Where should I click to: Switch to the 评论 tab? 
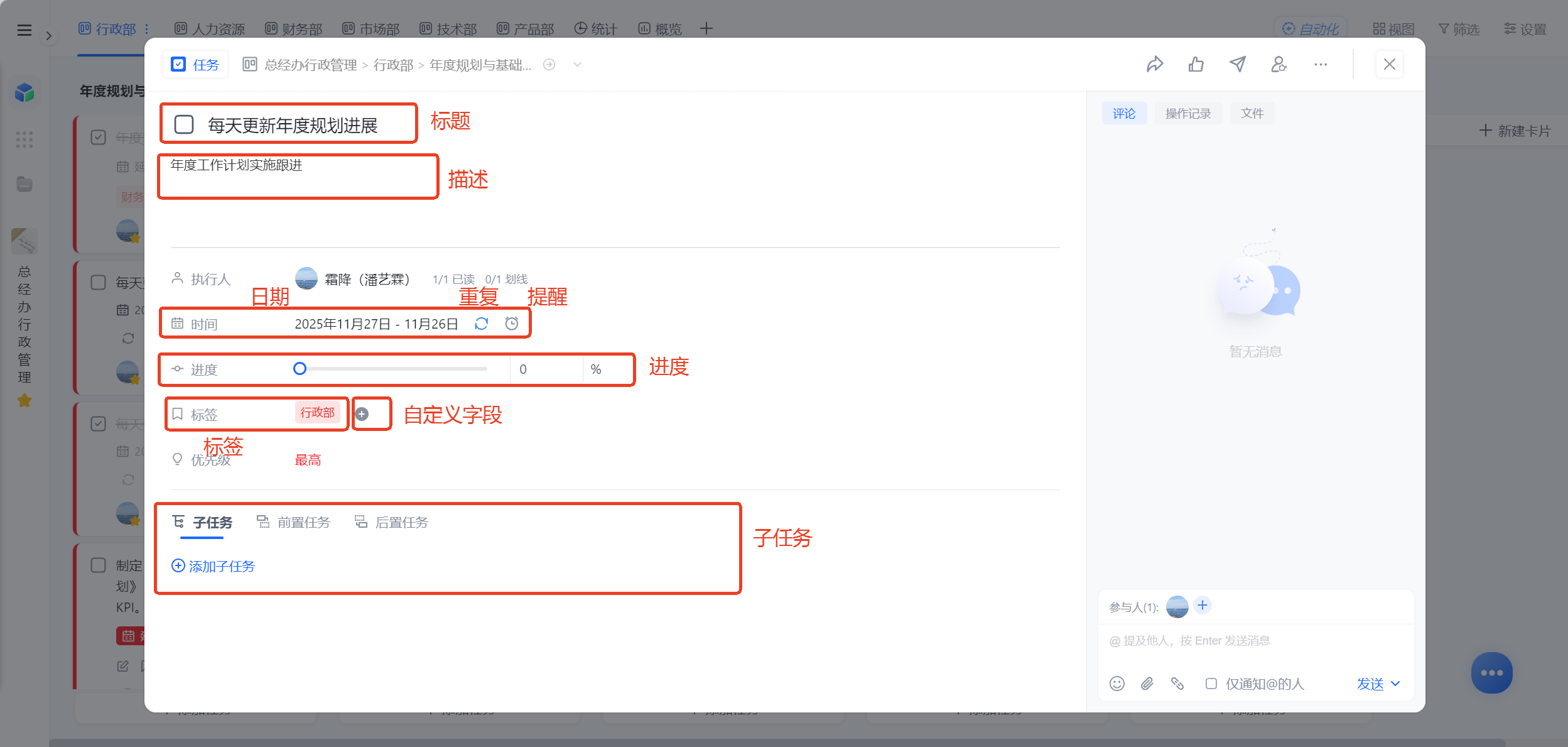click(x=1124, y=113)
